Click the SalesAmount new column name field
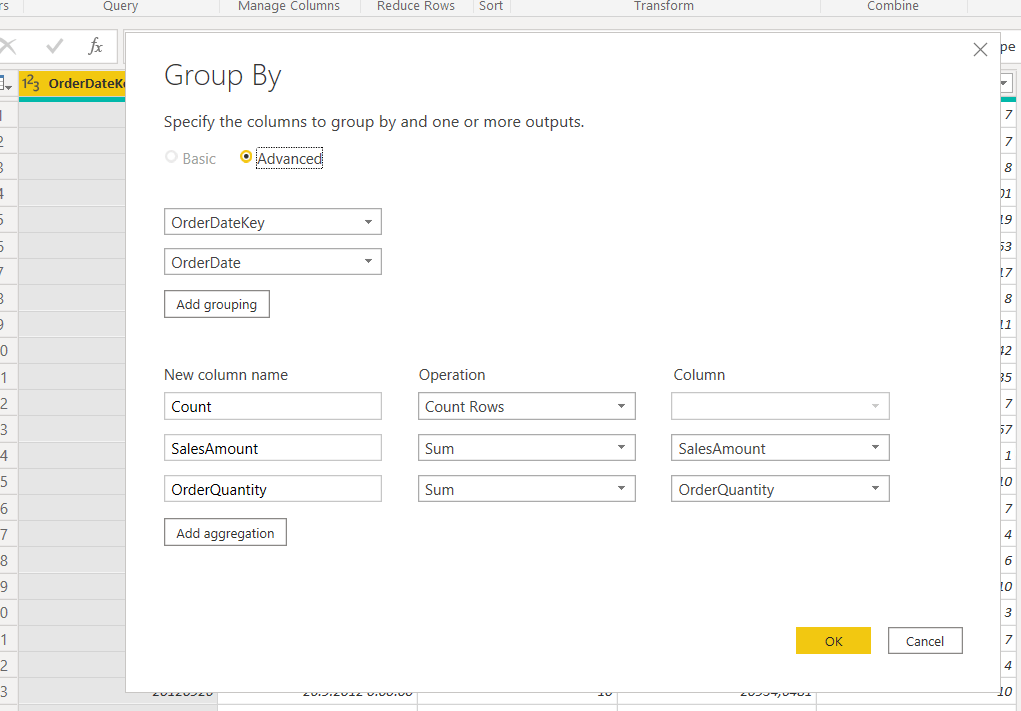Screen dimensions: 1021x711 tap(272, 448)
